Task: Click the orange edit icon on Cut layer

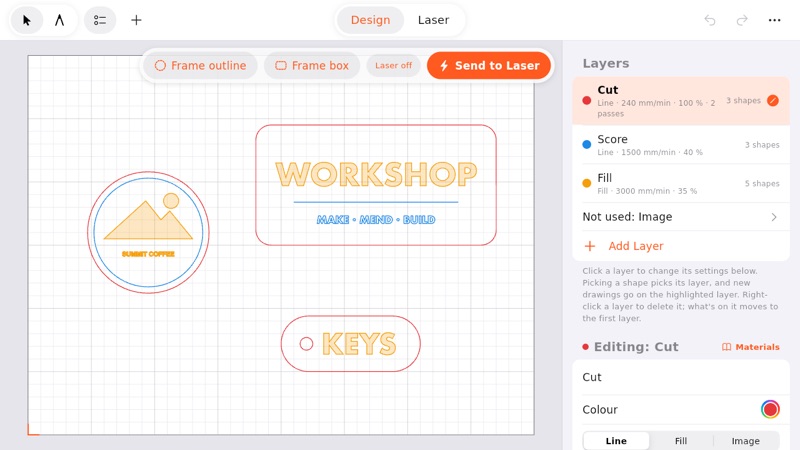Action: (x=773, y=101)
